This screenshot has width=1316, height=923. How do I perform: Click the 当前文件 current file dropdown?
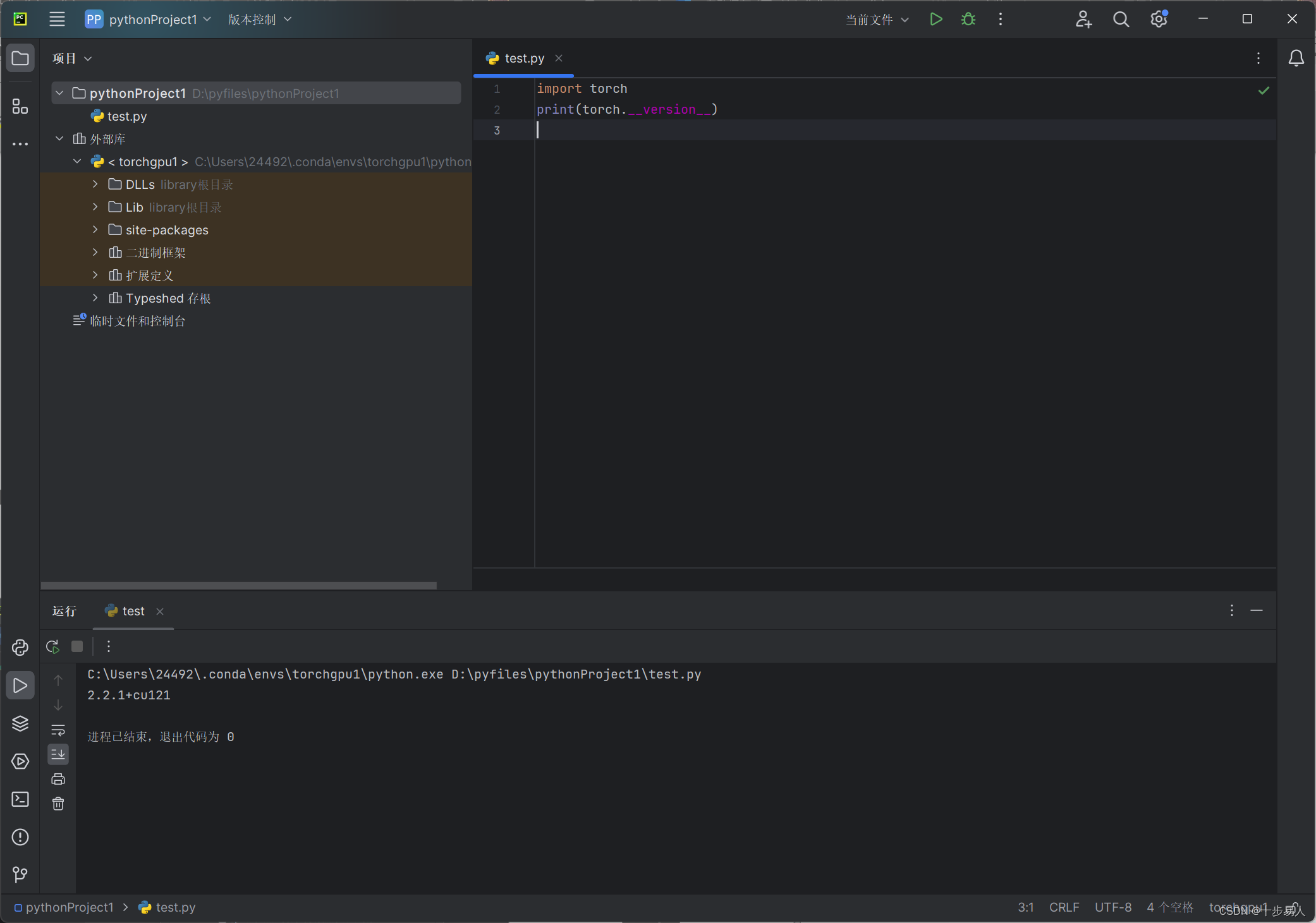tap(873, 19)
